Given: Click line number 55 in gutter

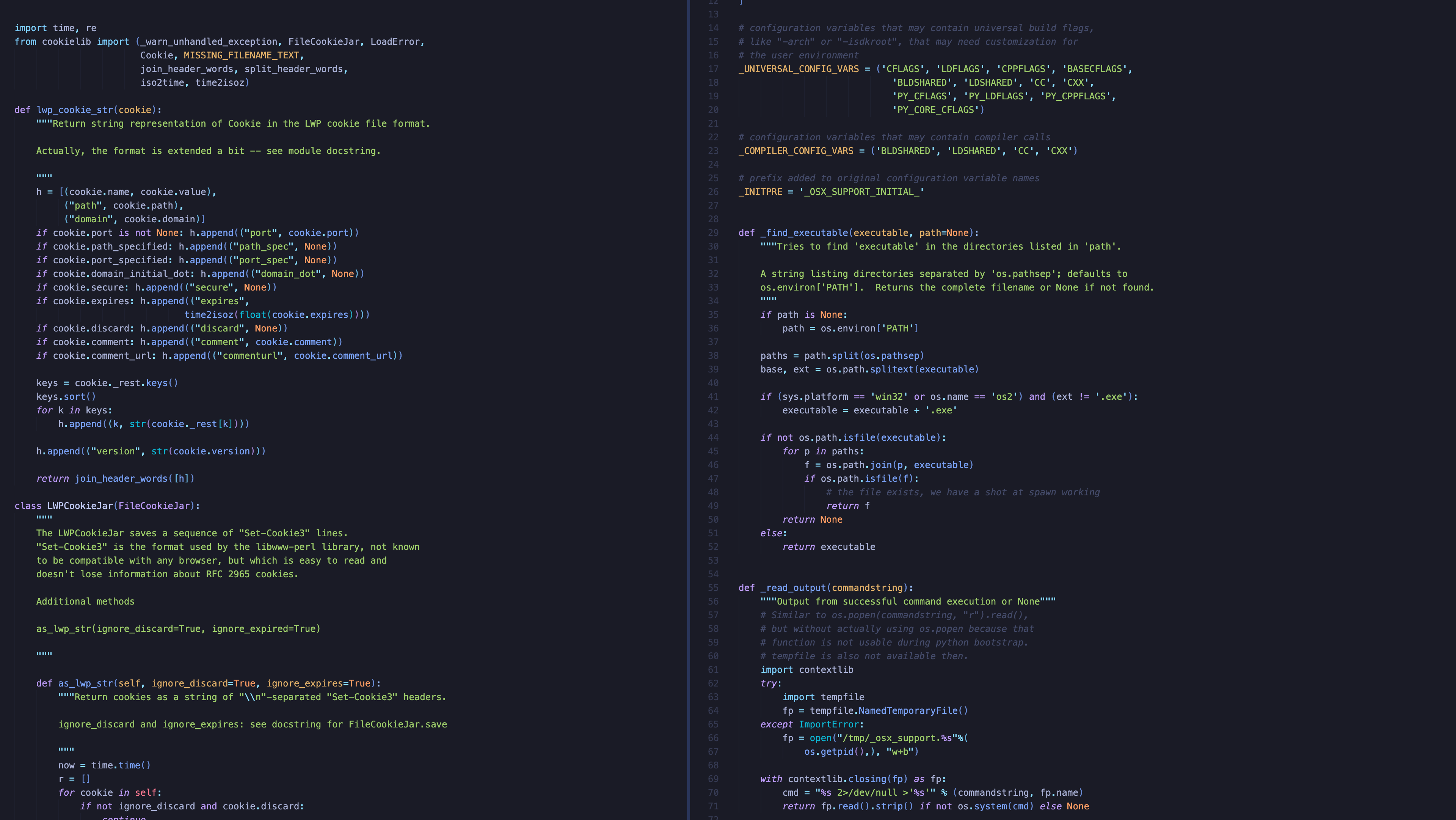Looking at the screenshot, I should tap(713, 588).
